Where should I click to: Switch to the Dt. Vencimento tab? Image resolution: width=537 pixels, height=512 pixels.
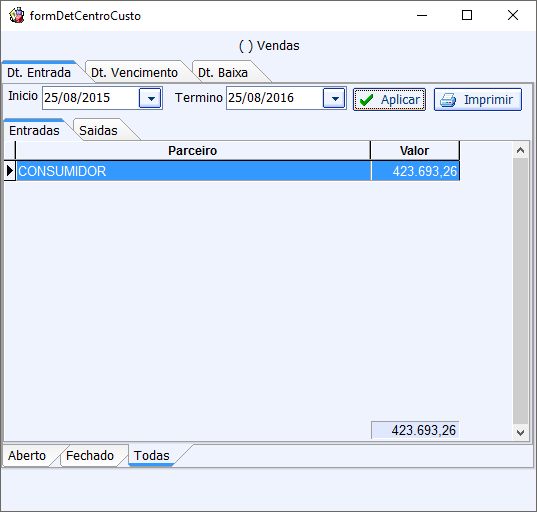click(134, 72)
